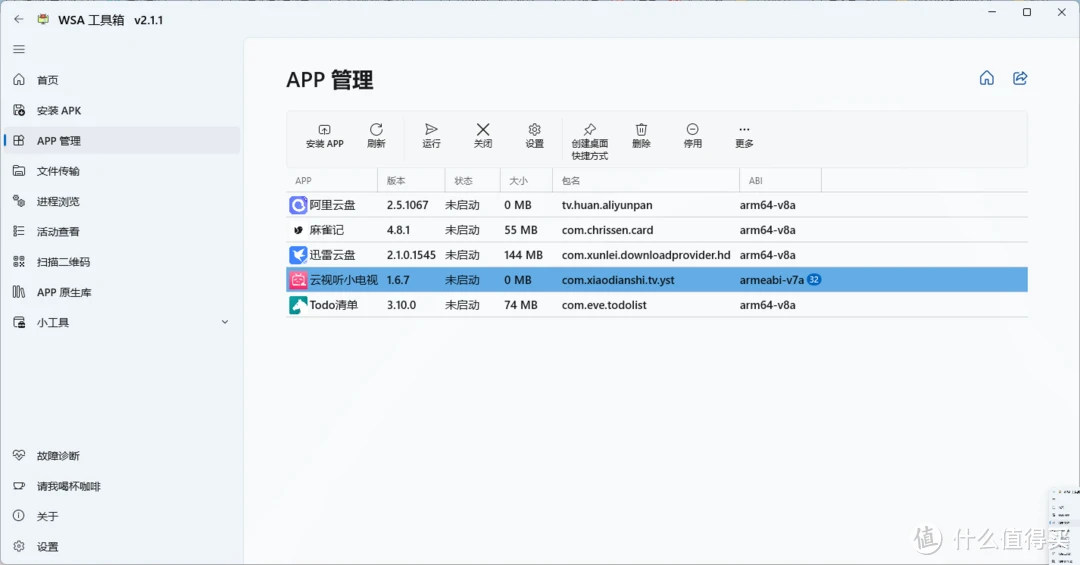Viewport: 1080px width, 565px height.
Task: Click 运行 run toolbar button
Action: point(431,136)
